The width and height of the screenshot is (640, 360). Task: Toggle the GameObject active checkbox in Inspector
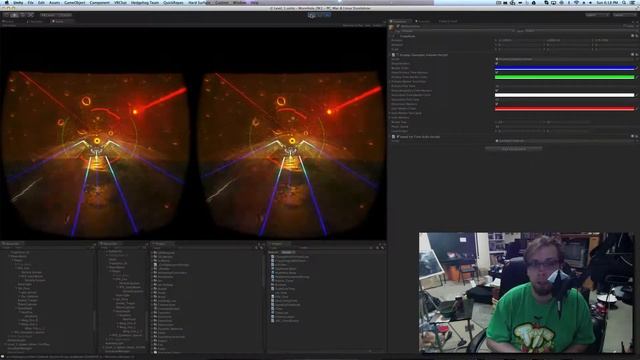398,27
